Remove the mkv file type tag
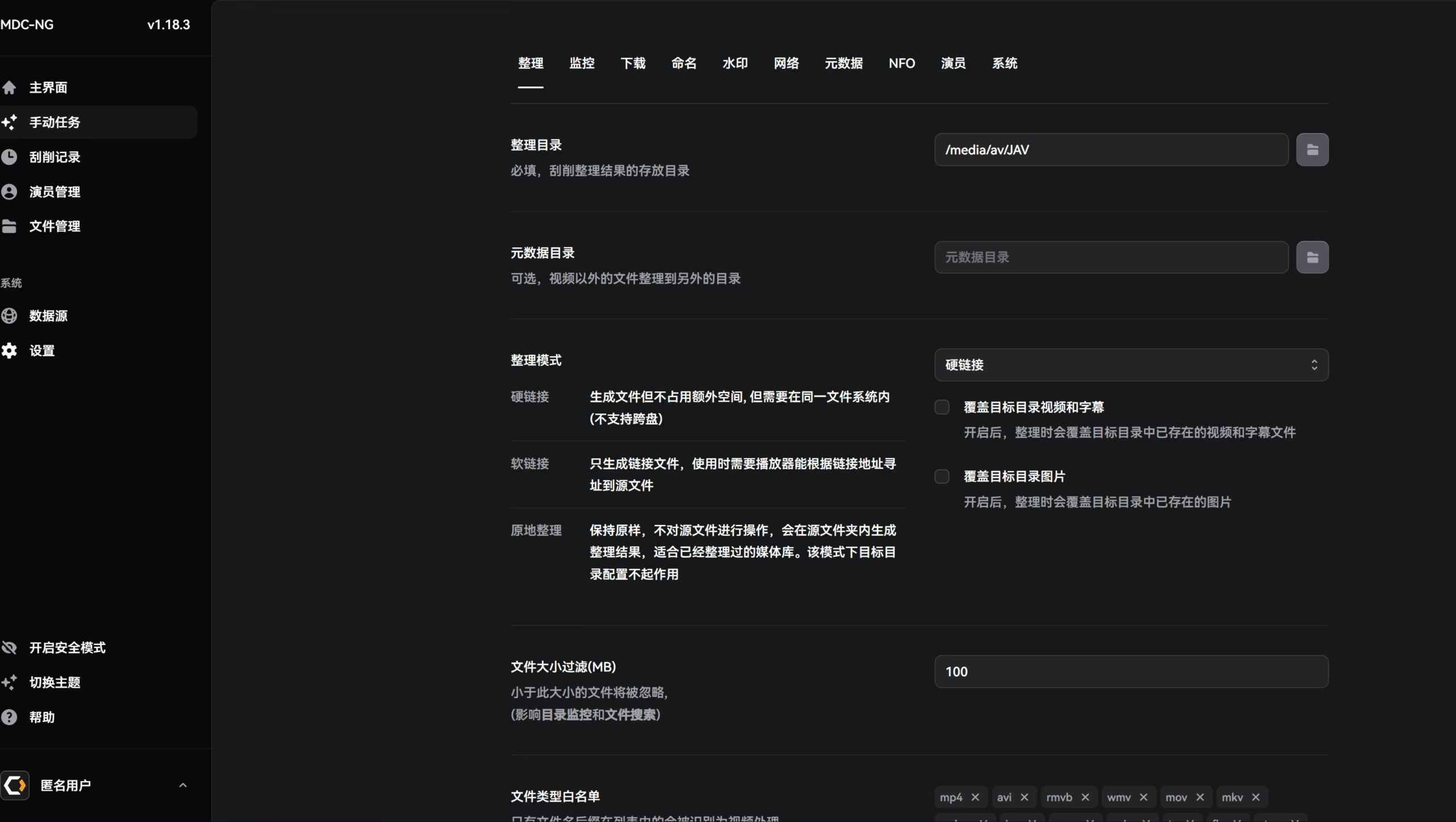1456x822 pixels. tap(1256, 797)
